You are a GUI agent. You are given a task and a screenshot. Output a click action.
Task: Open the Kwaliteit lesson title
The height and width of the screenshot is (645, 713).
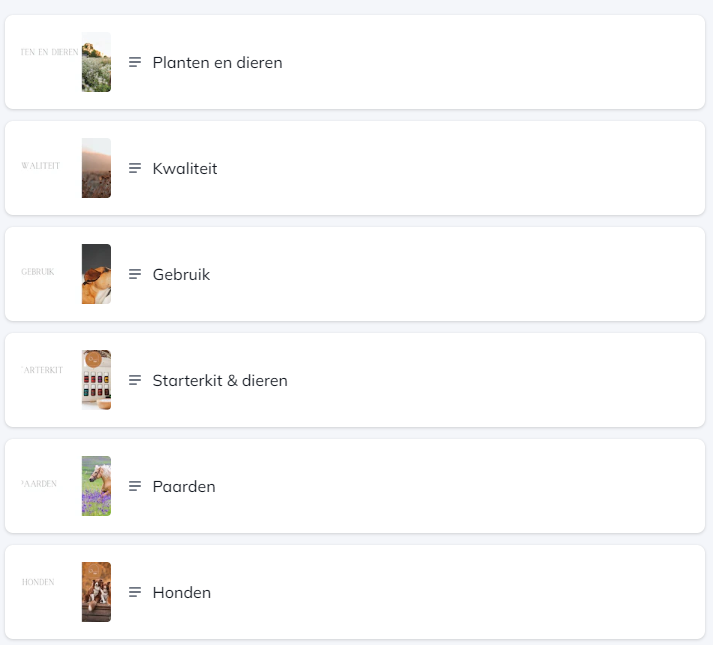tap(185, 168)
